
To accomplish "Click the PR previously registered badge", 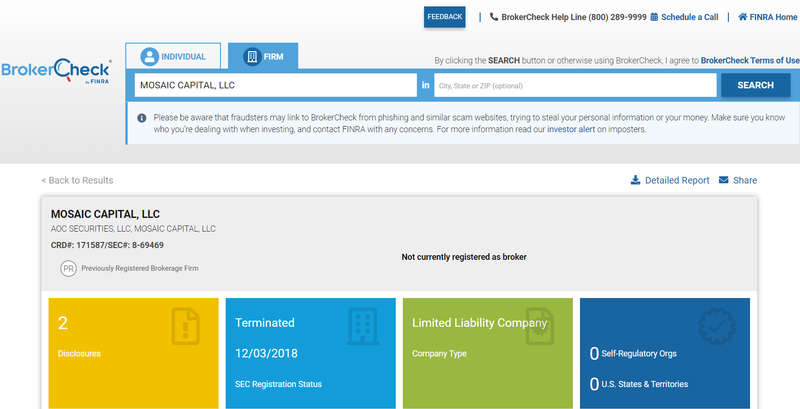I will [x=68, y=268].
